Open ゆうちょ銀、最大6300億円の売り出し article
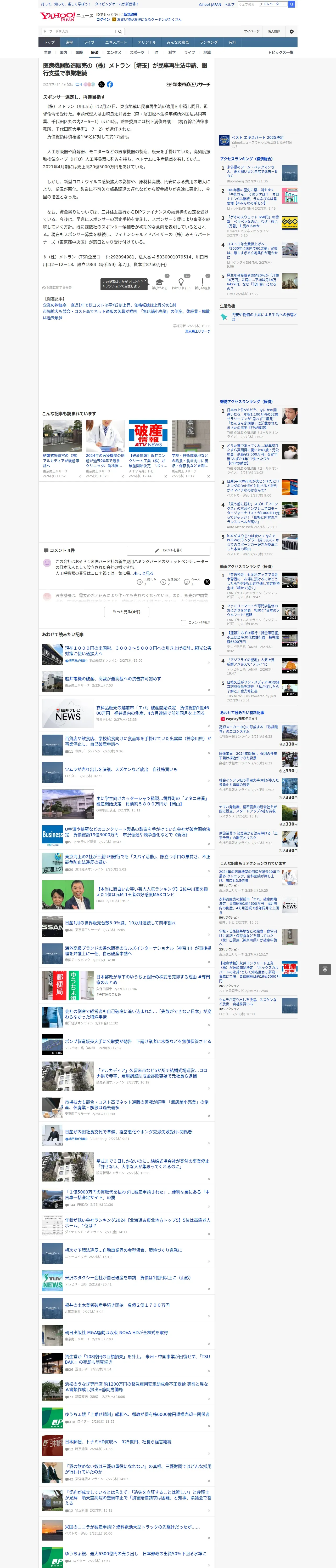Image resolution: width=336 pixels, height=1568 pixels. [135, 1553]
